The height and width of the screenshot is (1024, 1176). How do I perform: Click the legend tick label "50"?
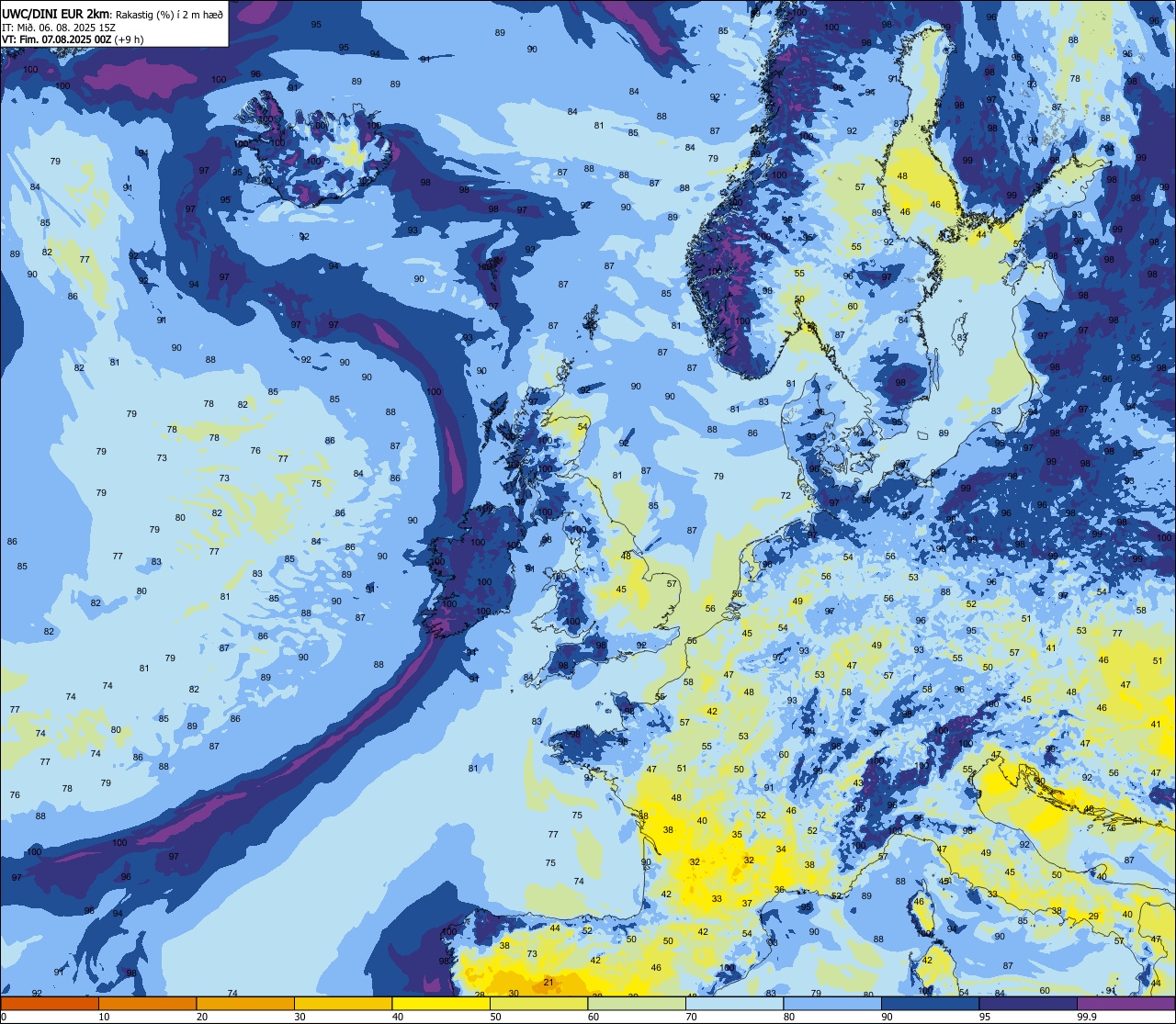point(495,1017)
